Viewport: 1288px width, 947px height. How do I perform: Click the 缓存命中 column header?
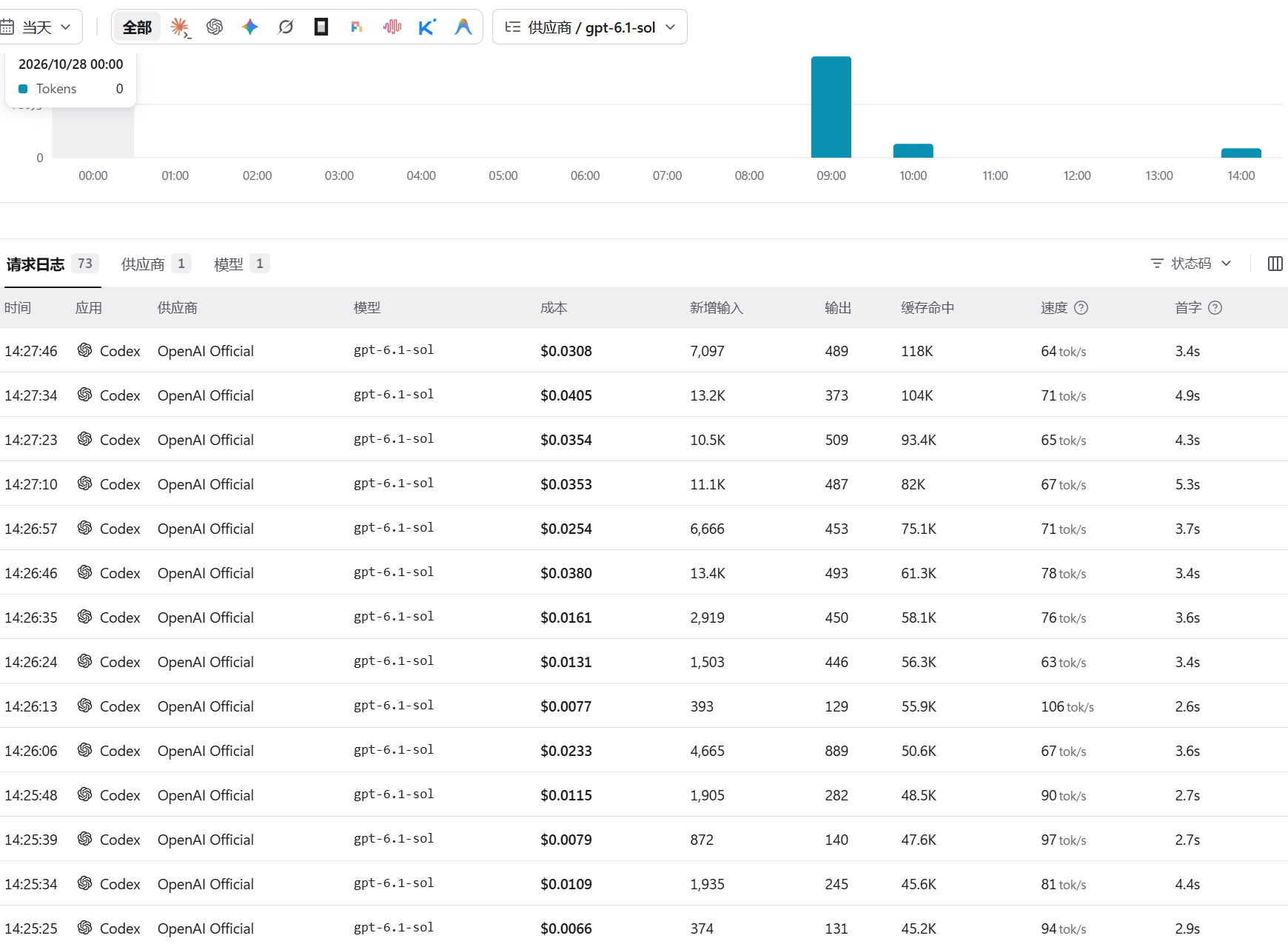[x=928, y=308]
